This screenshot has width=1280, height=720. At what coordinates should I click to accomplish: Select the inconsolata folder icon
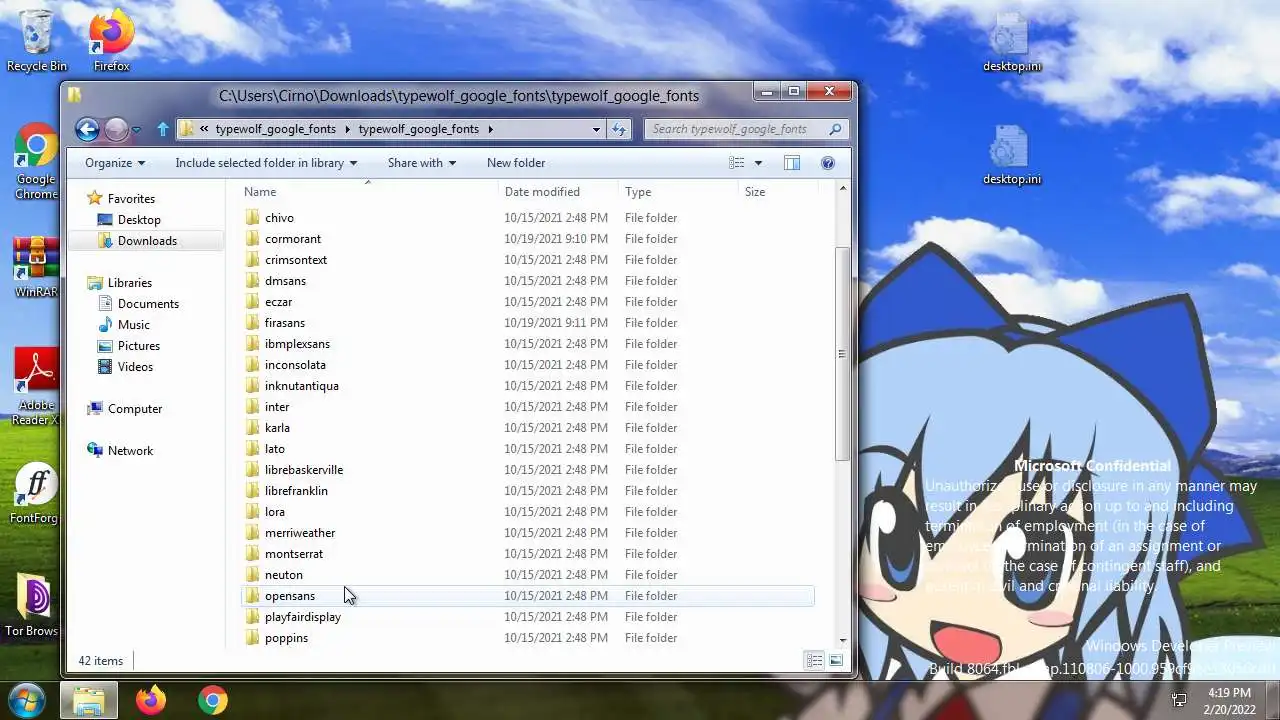(252, 365)
